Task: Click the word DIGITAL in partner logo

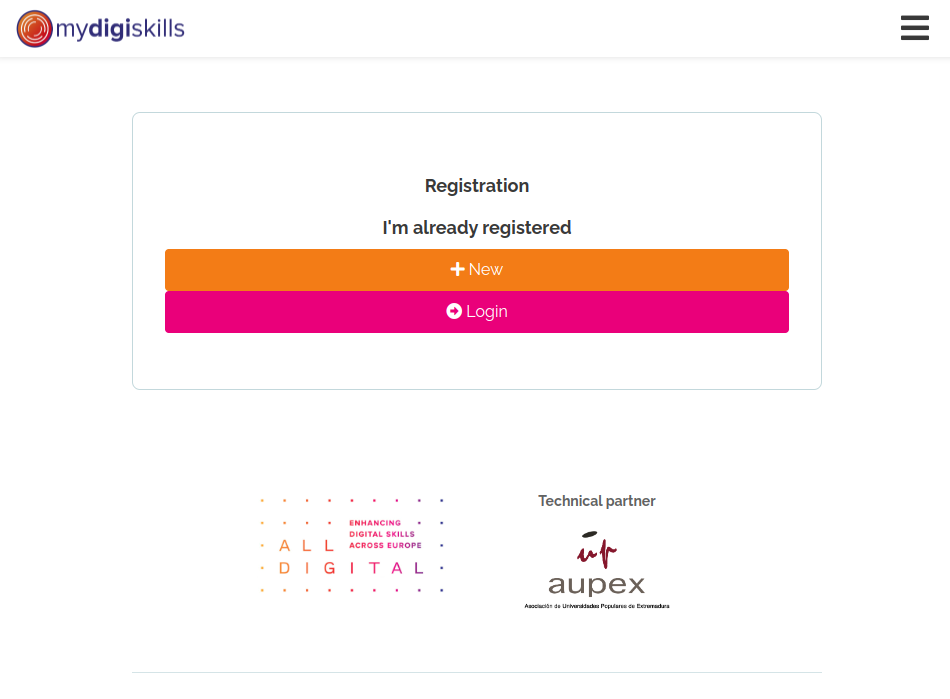Action: [x=351, y=568]
